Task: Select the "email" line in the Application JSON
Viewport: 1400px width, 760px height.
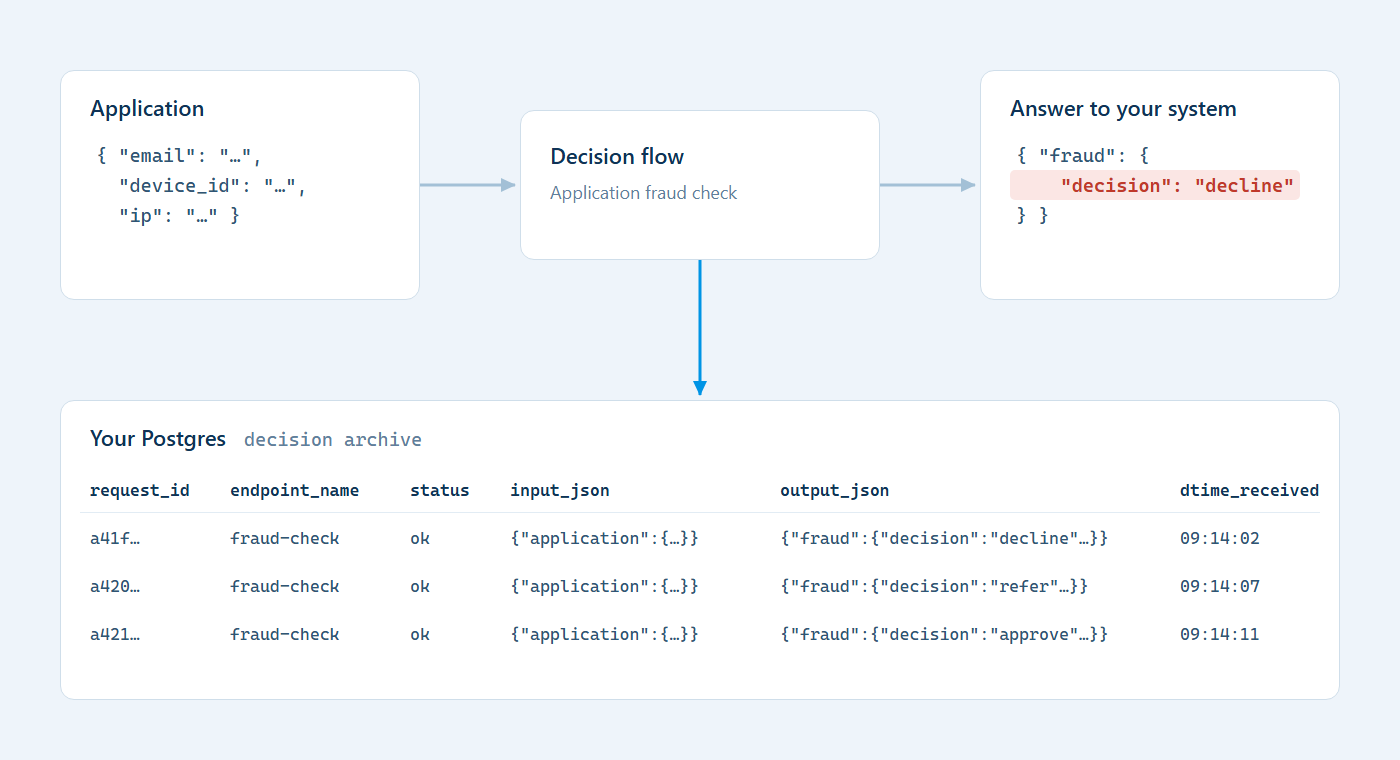Action: [180, 156]
